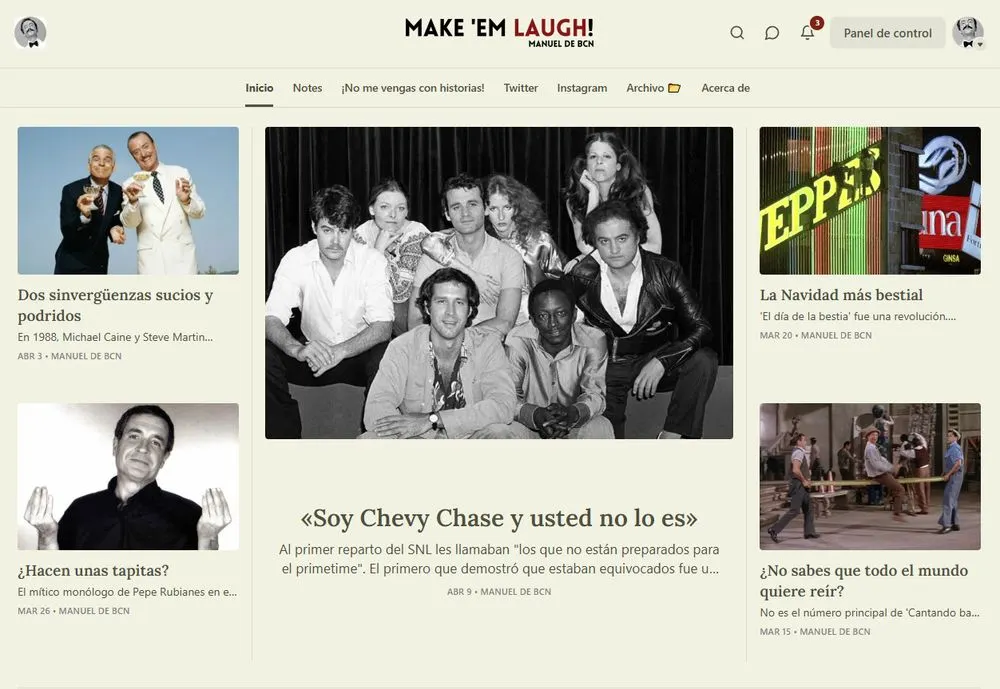Click the Make 'Em Laugh! logo
The height and width of the screenshot is (689, 1000).
tap(499, 32)
